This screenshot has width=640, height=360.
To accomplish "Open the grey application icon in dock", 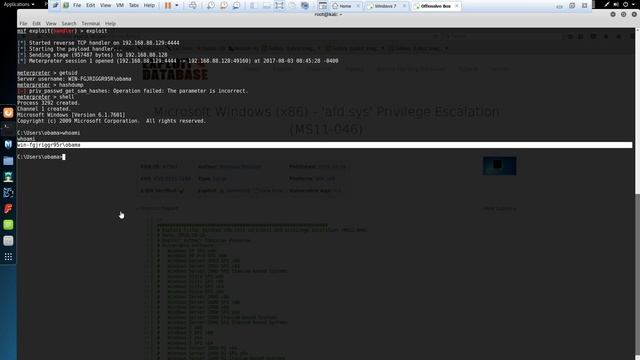I will pyautogui.click(x=8, y=241).
